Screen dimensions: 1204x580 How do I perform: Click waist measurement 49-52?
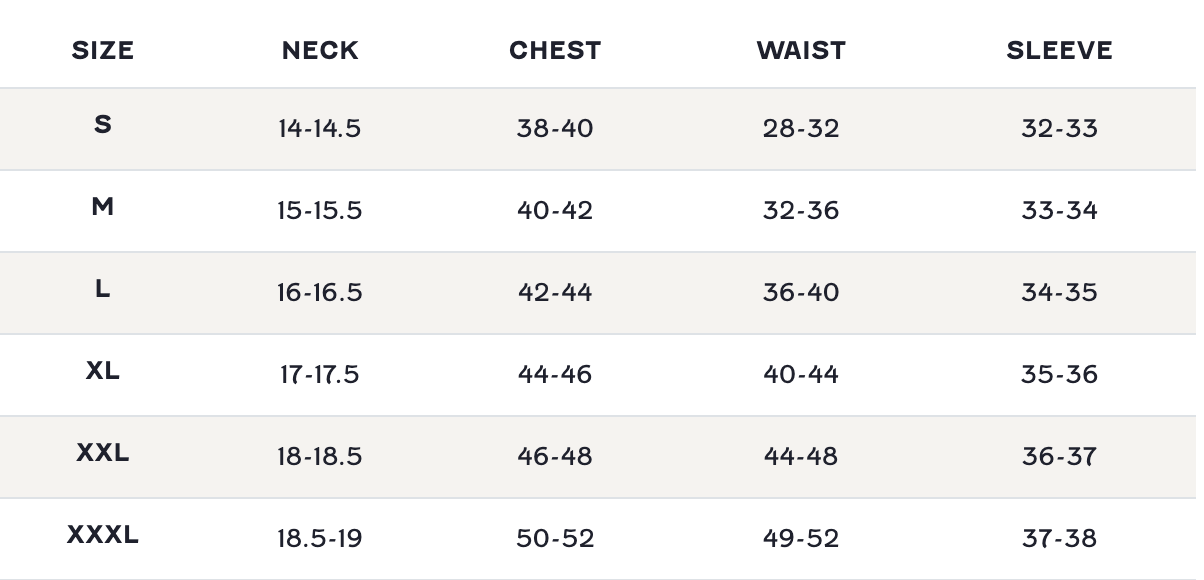pyautogui.click(x=801, y=538)
